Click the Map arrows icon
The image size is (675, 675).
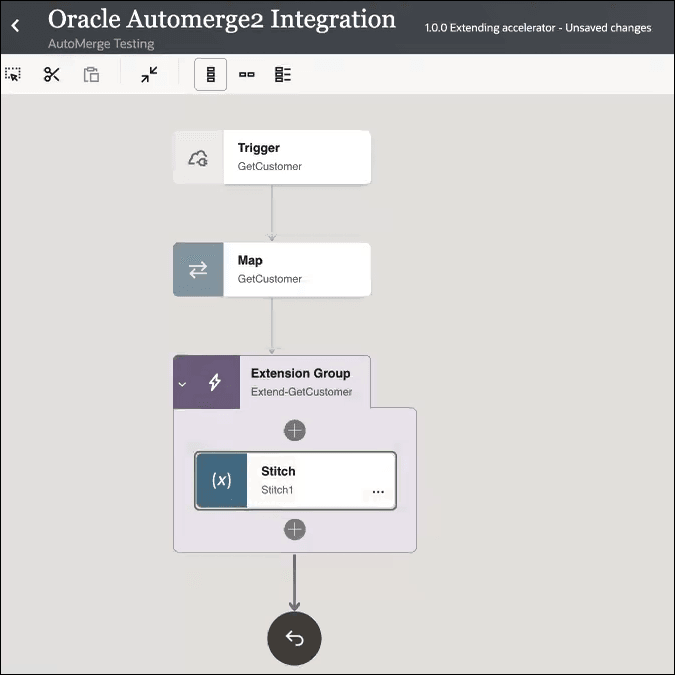click(198, 270)
